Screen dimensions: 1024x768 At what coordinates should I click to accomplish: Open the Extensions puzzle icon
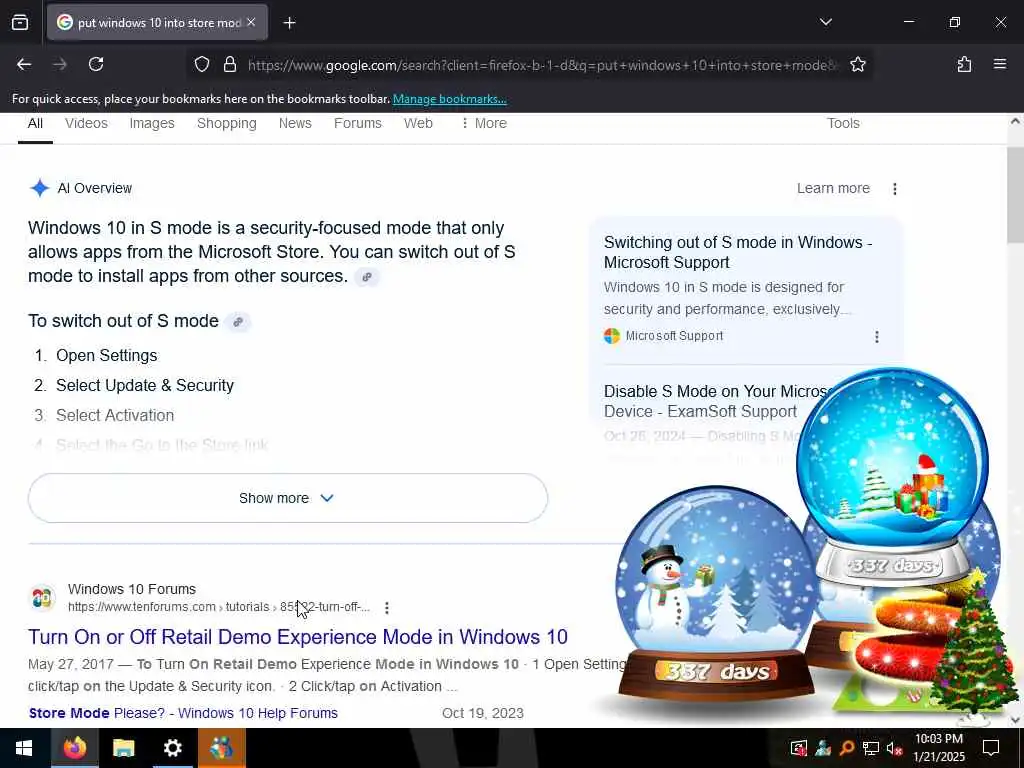[964, 64]
